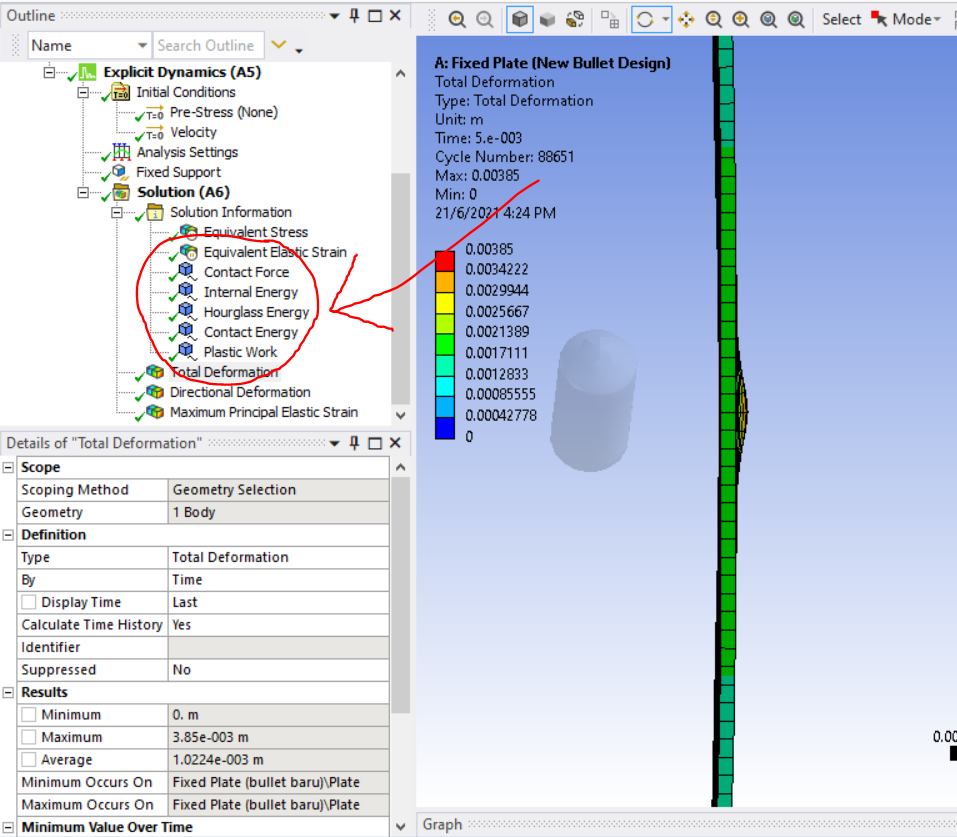The width and height of the screenshot is (957, 837).
Task: Check the Display Time checkbox
Action: [29, 603]
